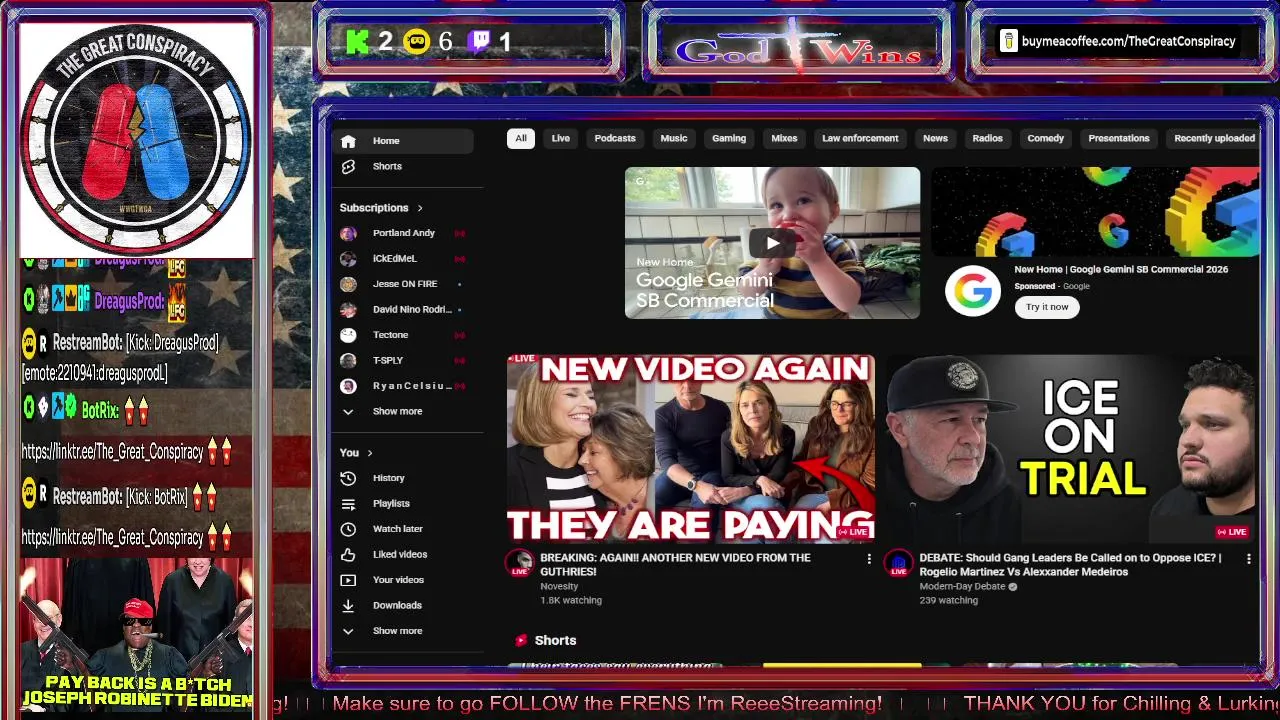Expand Subscriptions section chevron
This screenshot has width=1280, height=720.
420,208
